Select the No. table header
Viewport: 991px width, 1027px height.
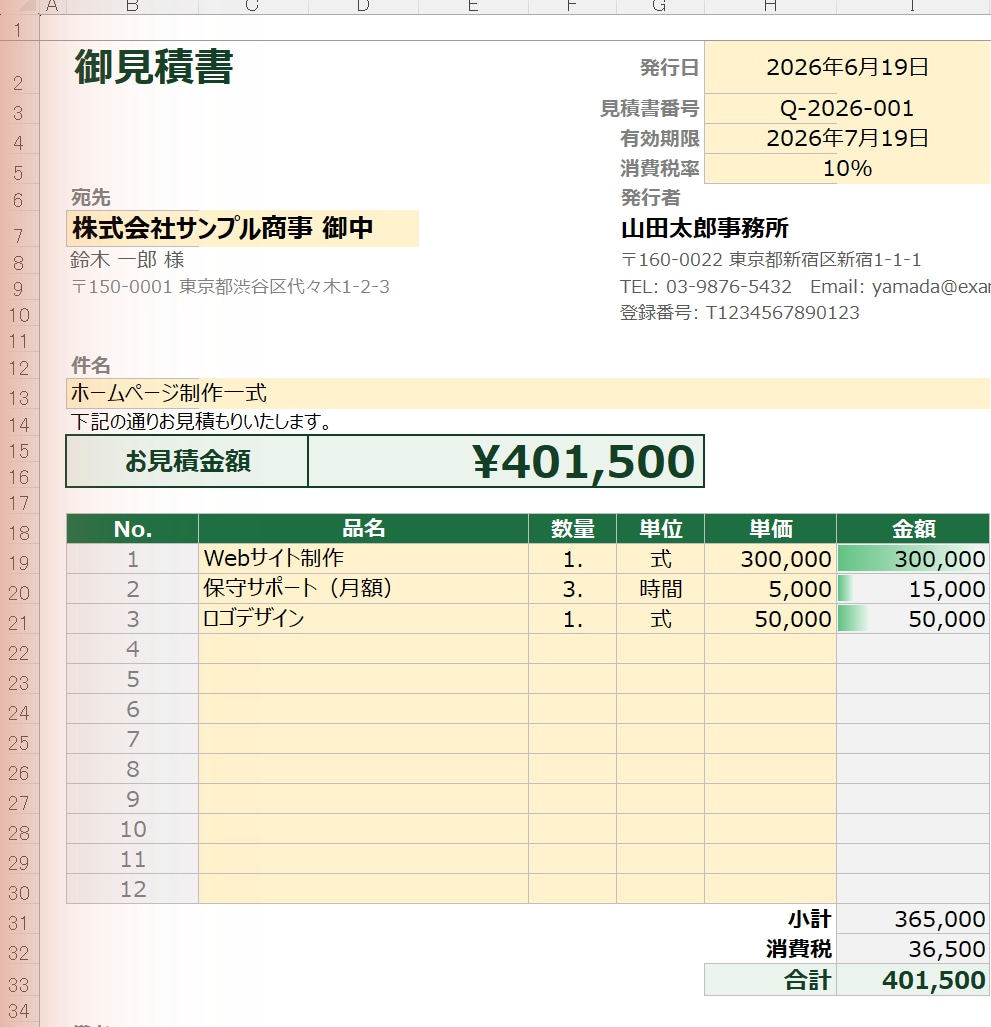click(x=132, y=529)
